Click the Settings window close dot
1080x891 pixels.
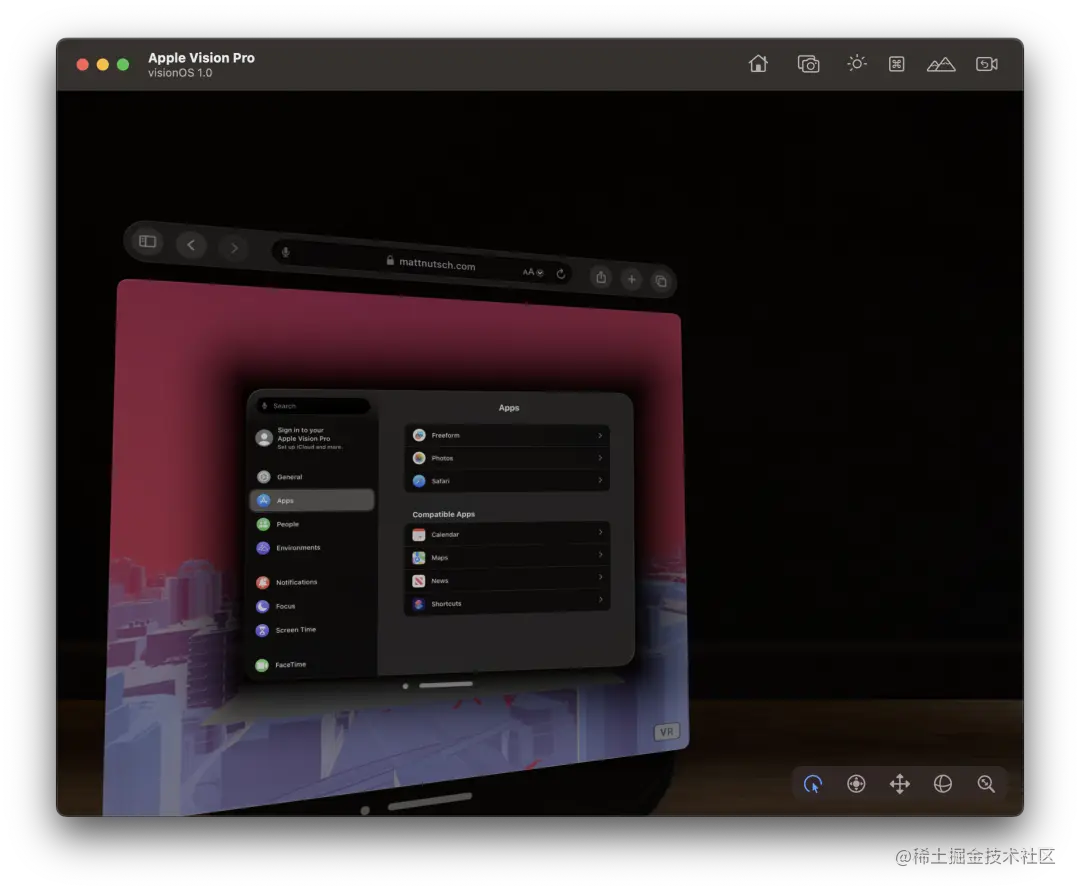click(405, 686)
